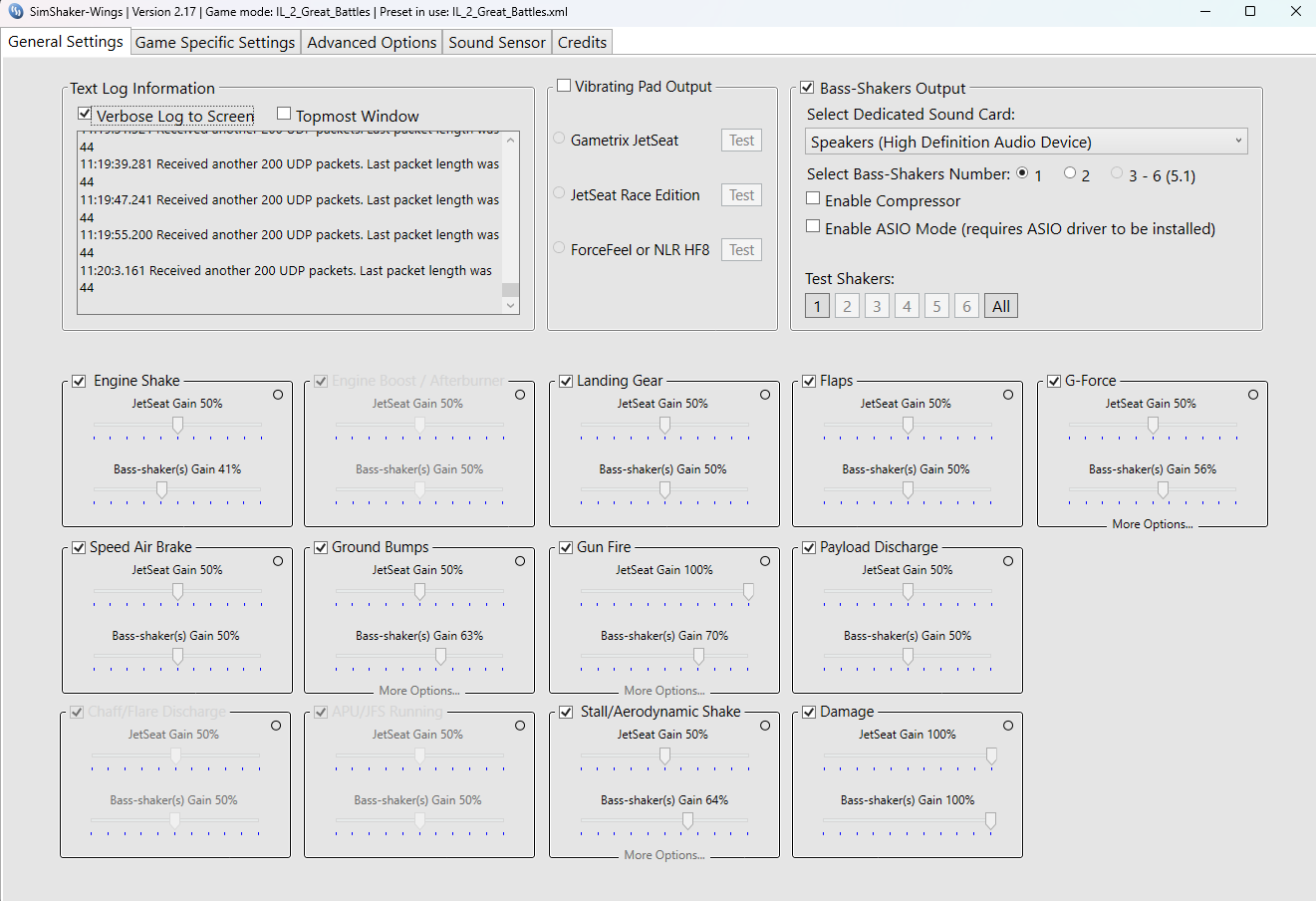Screen dimensions: 1316x901
Task: Click the circle indicator in Gun Fire panel
Action: 765,561
